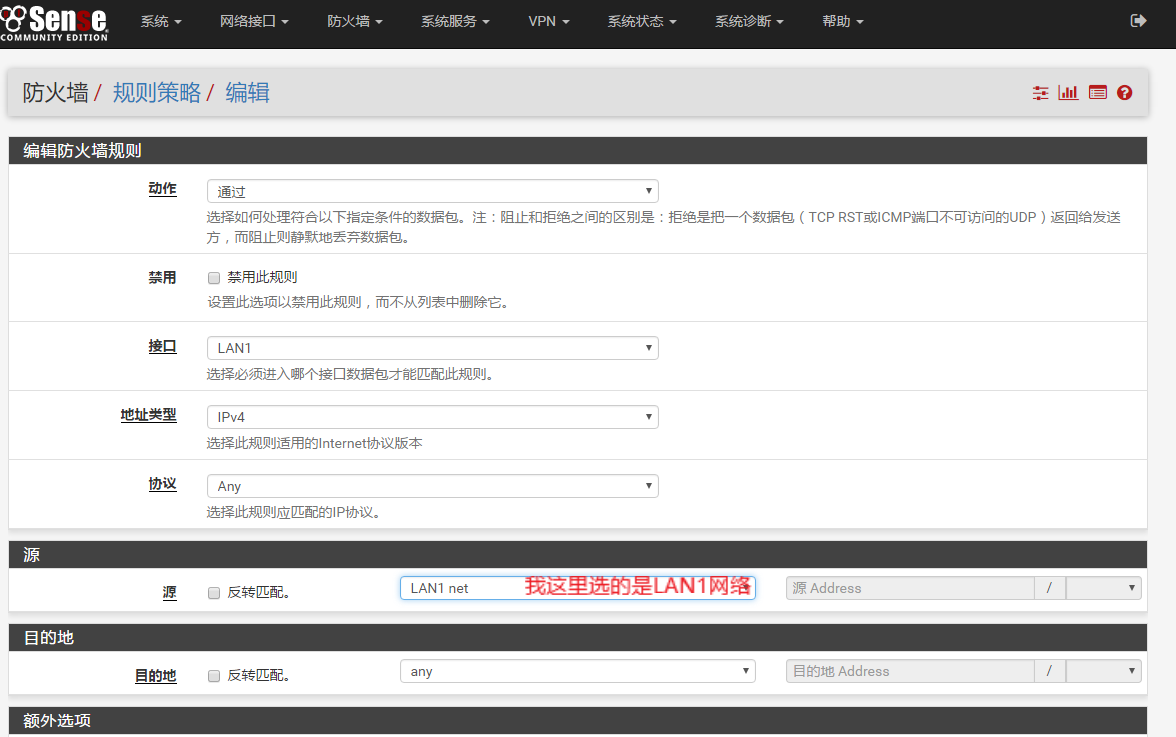The image size is (1176, 737).
Task: Click the red help question mark icon
Action: point(1125,93)
